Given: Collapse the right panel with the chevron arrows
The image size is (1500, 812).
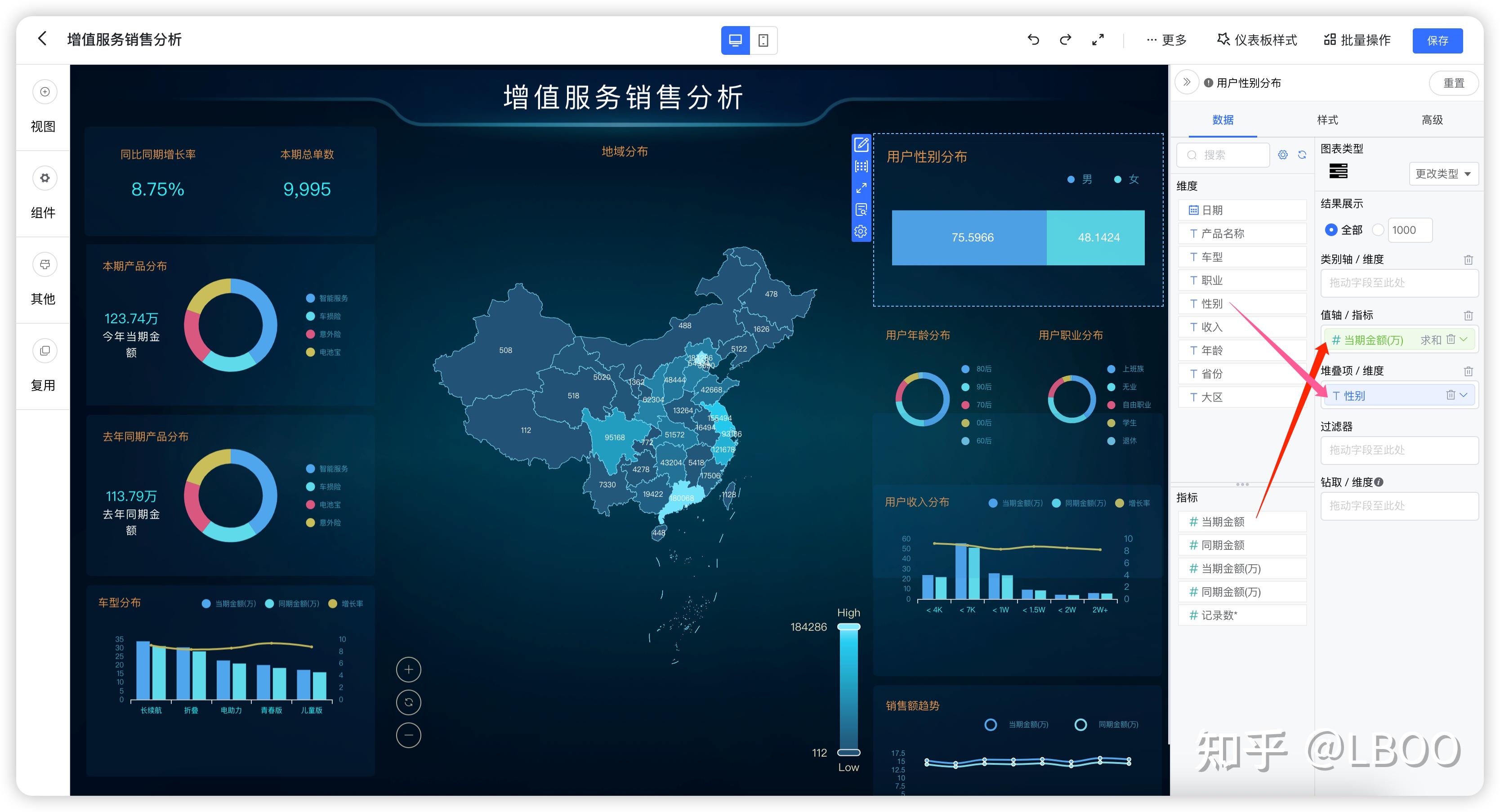Looking at the screenshot, I should [x=1187, y=81].
